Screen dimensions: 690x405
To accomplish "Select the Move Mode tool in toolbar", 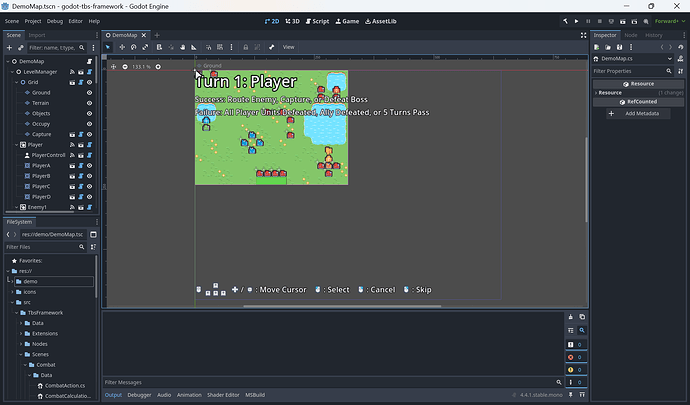I will 122,47.
